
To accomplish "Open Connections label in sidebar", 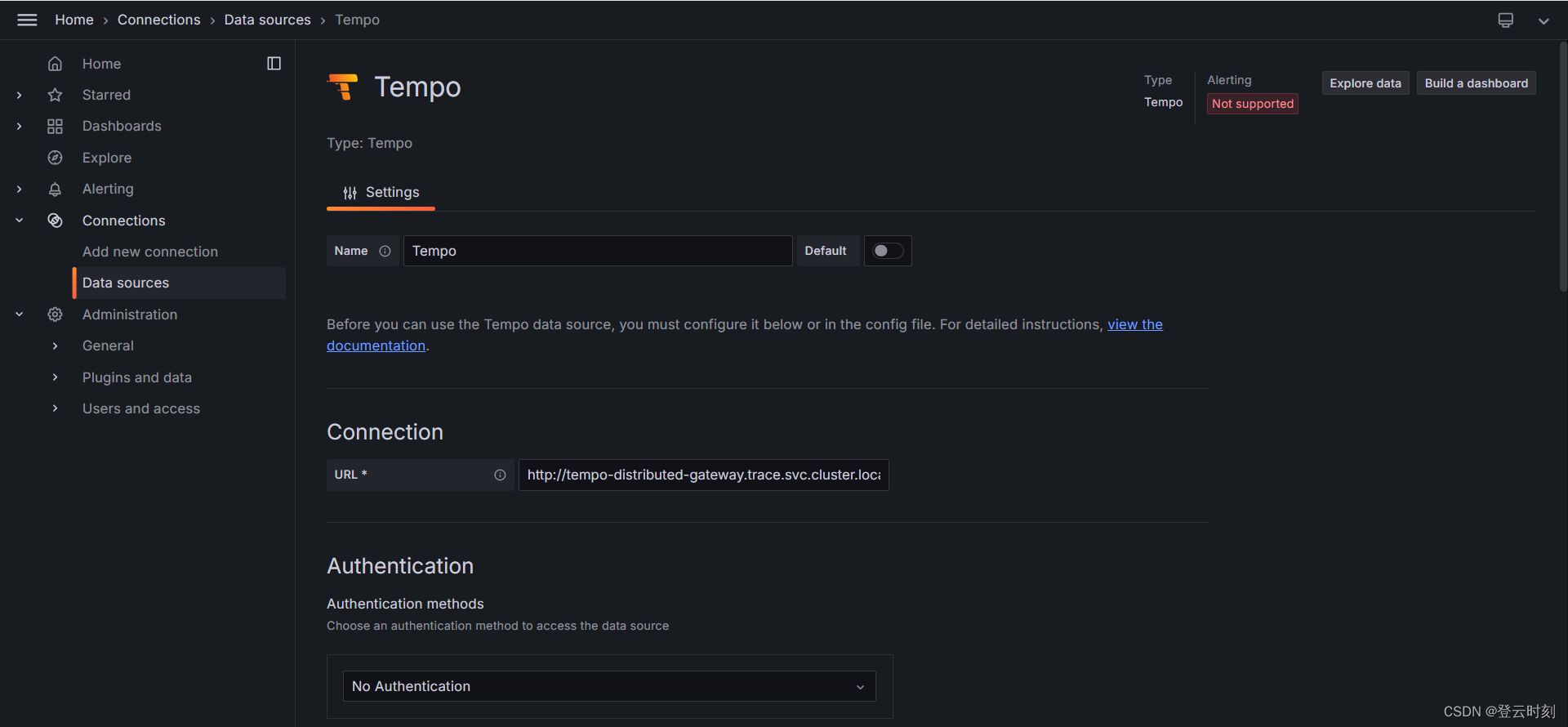I will pos(123,221).
